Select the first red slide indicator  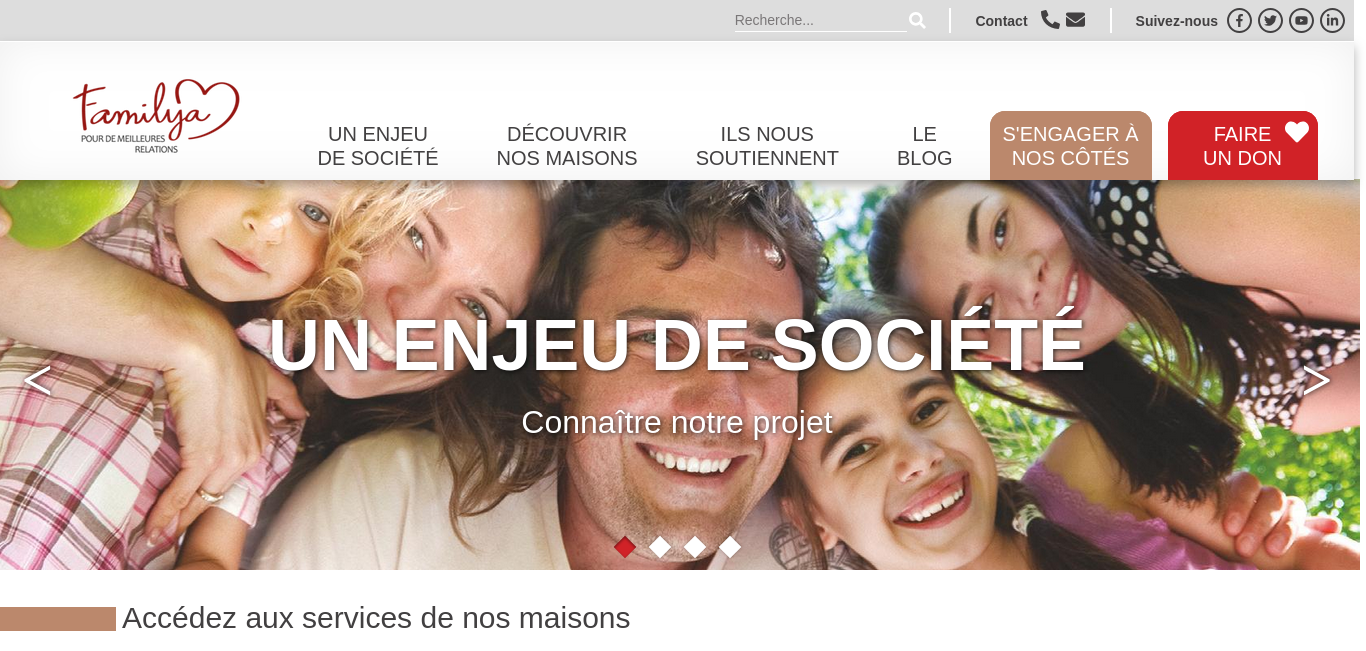point(625,547)
